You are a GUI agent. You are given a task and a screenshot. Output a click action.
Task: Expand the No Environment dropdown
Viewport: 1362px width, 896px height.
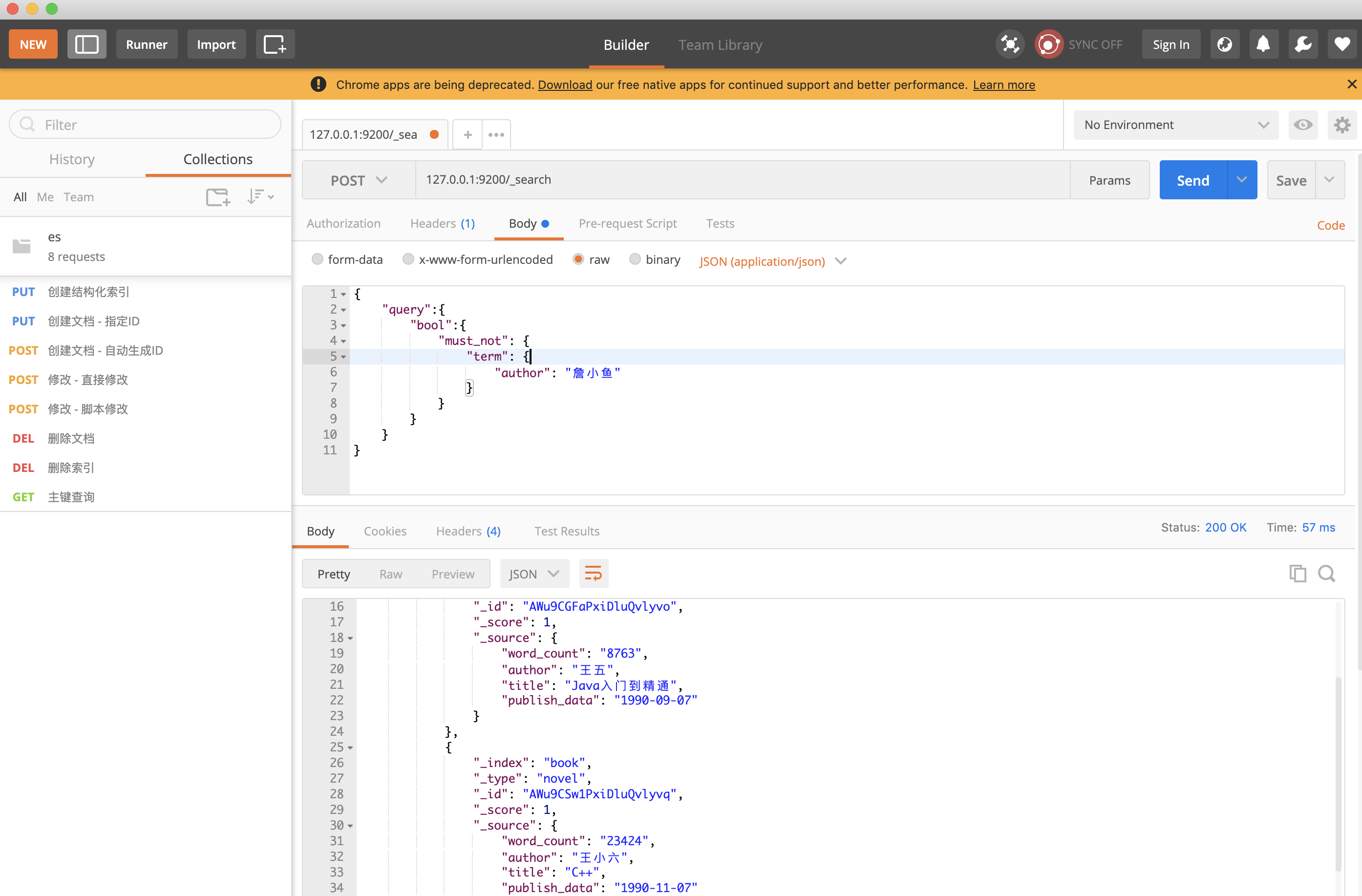coord(1175,125)
